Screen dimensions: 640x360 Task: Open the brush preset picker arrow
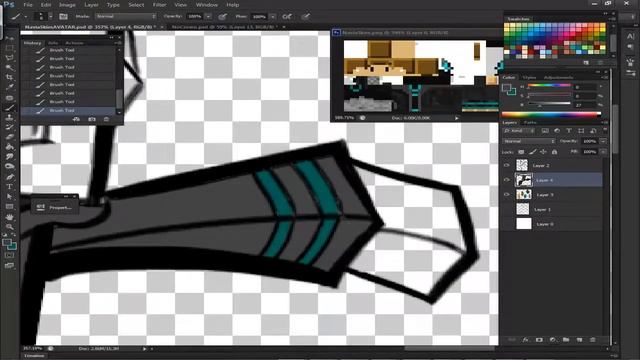(51, 16)
